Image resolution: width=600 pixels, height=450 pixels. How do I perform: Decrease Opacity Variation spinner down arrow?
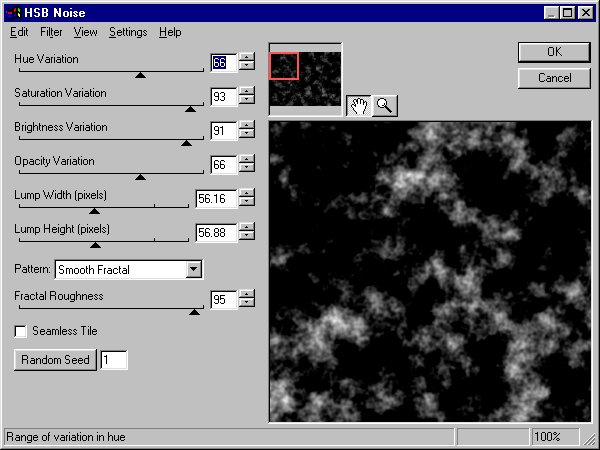point(247,169)
